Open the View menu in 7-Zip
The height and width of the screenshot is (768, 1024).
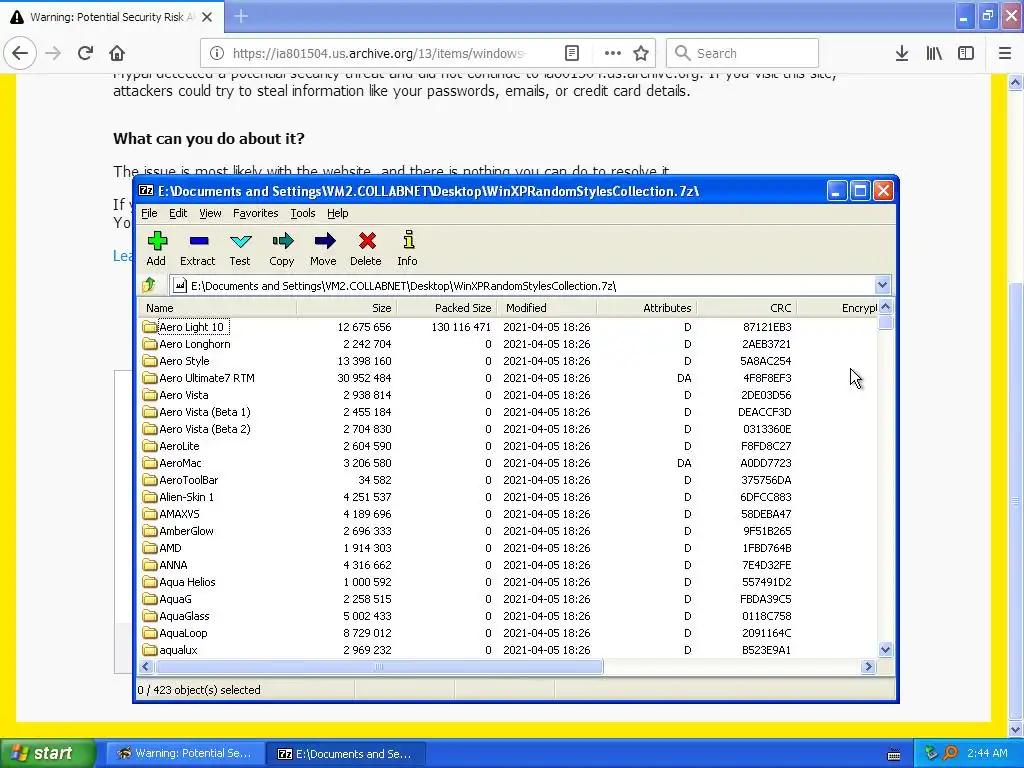point(210,213)
